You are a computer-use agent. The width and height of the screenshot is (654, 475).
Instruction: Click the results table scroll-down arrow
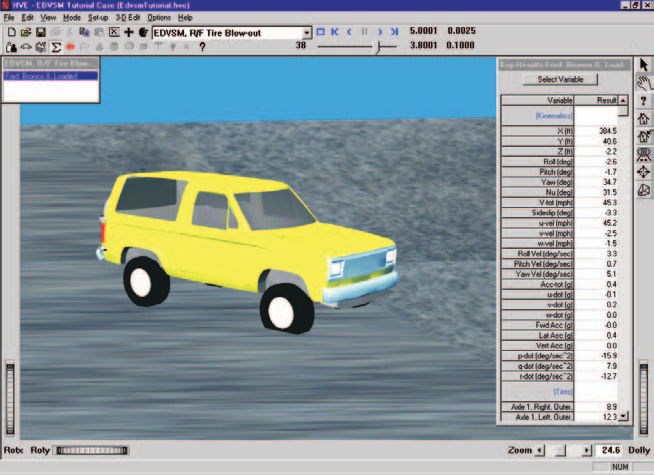(x=623, y=416)
